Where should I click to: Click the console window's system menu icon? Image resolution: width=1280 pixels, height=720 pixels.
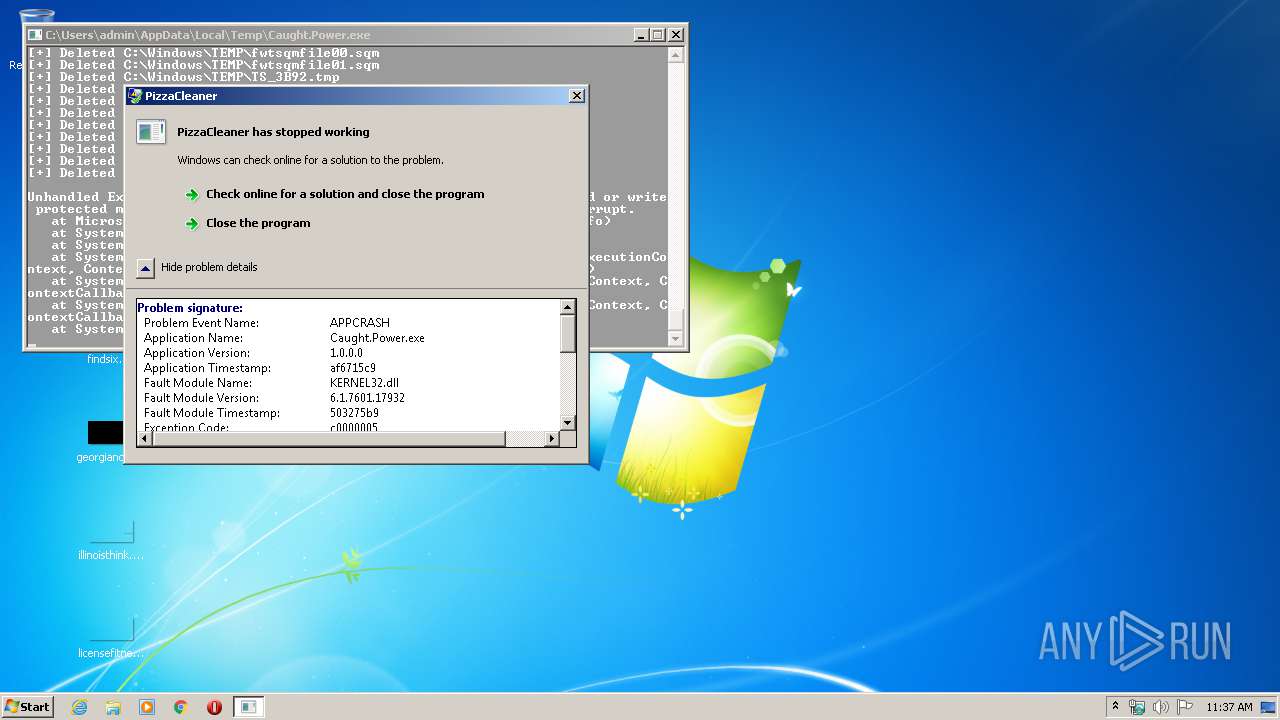pos(35,35)
